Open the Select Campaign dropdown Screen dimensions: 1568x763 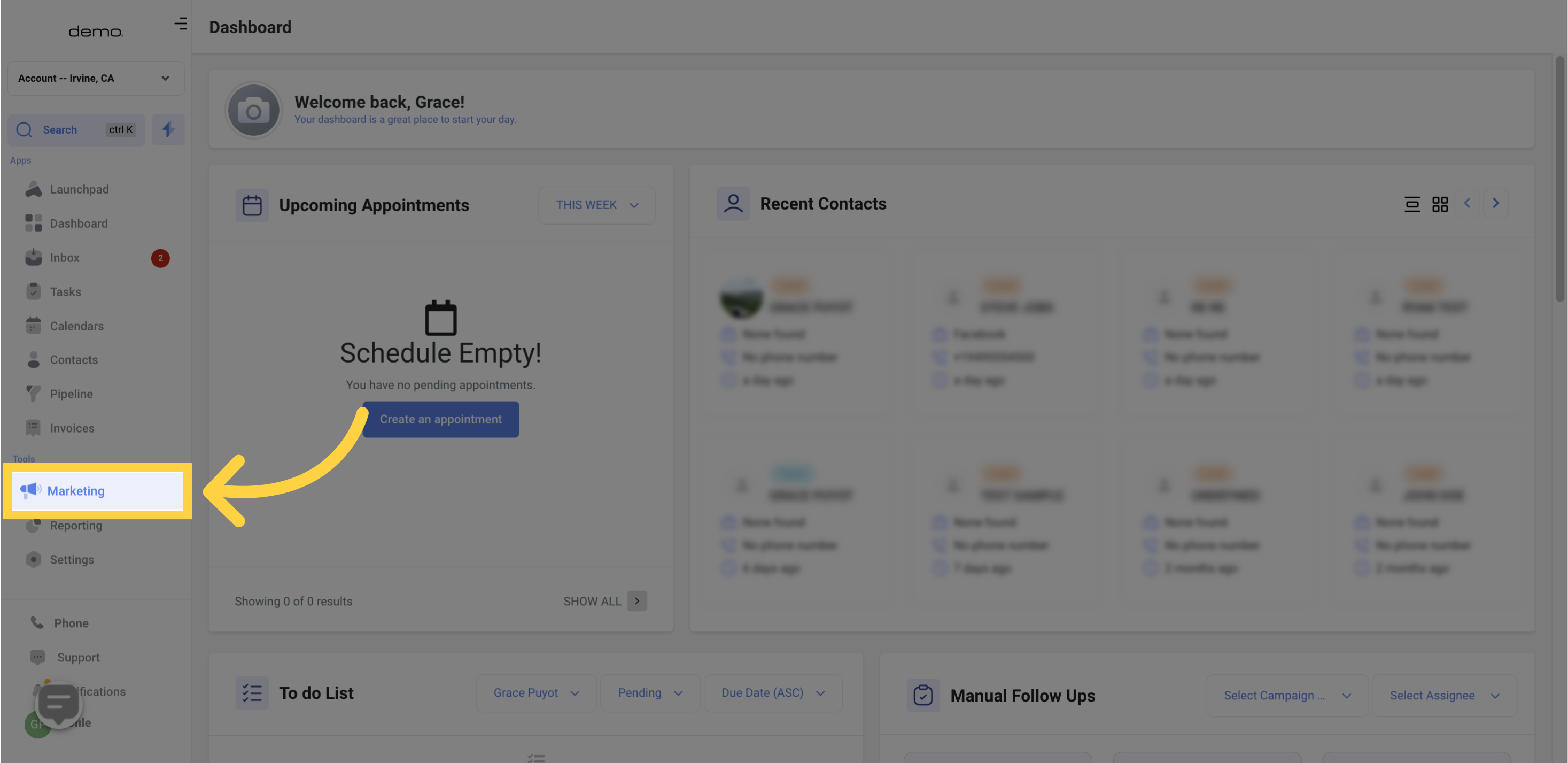point(1287,696)
